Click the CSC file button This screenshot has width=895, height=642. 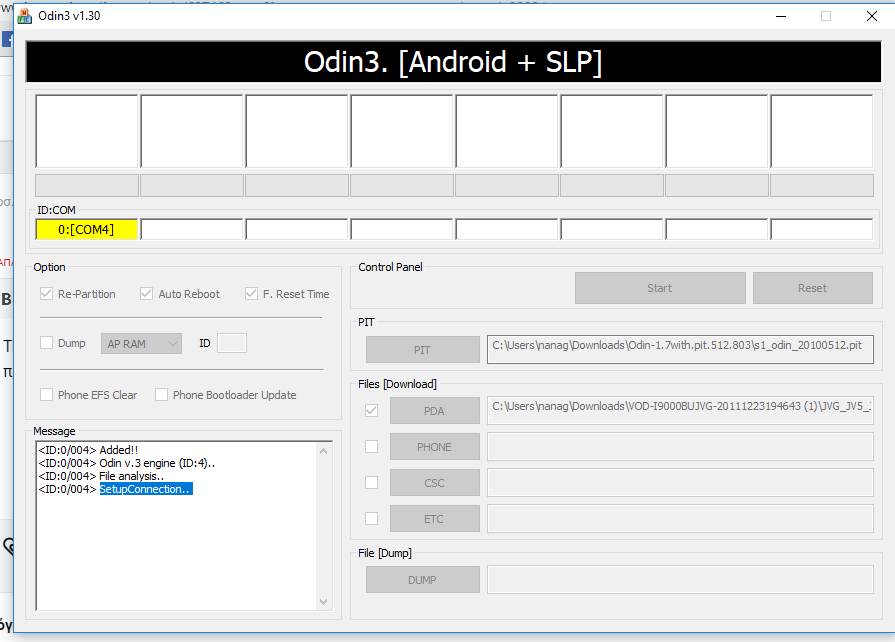[435, 483]
